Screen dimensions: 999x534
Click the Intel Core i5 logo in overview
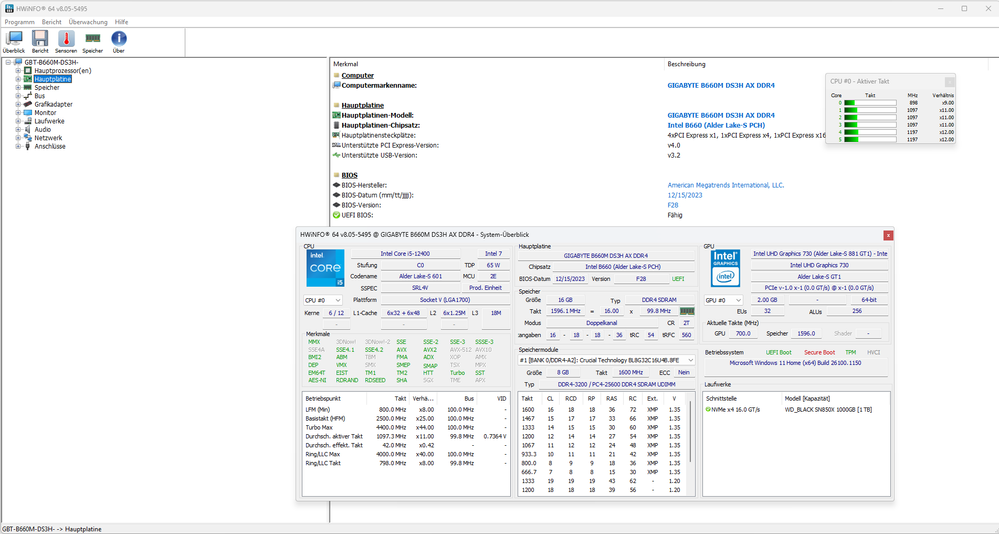click(x=325, y=268)
